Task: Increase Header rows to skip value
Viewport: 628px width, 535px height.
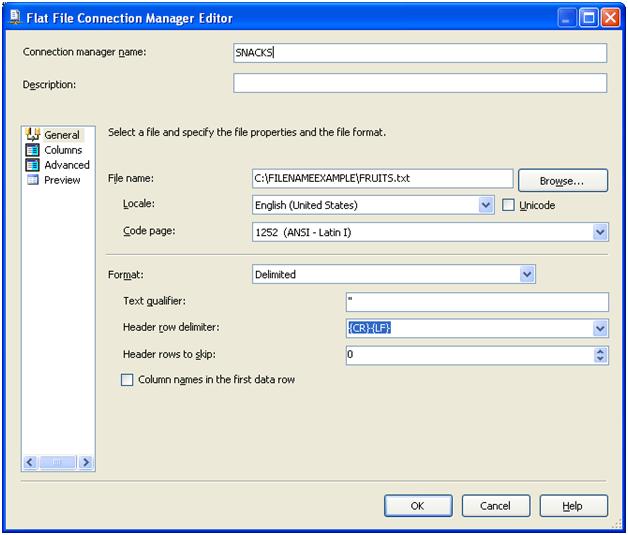Action: [x=600, y=350]
